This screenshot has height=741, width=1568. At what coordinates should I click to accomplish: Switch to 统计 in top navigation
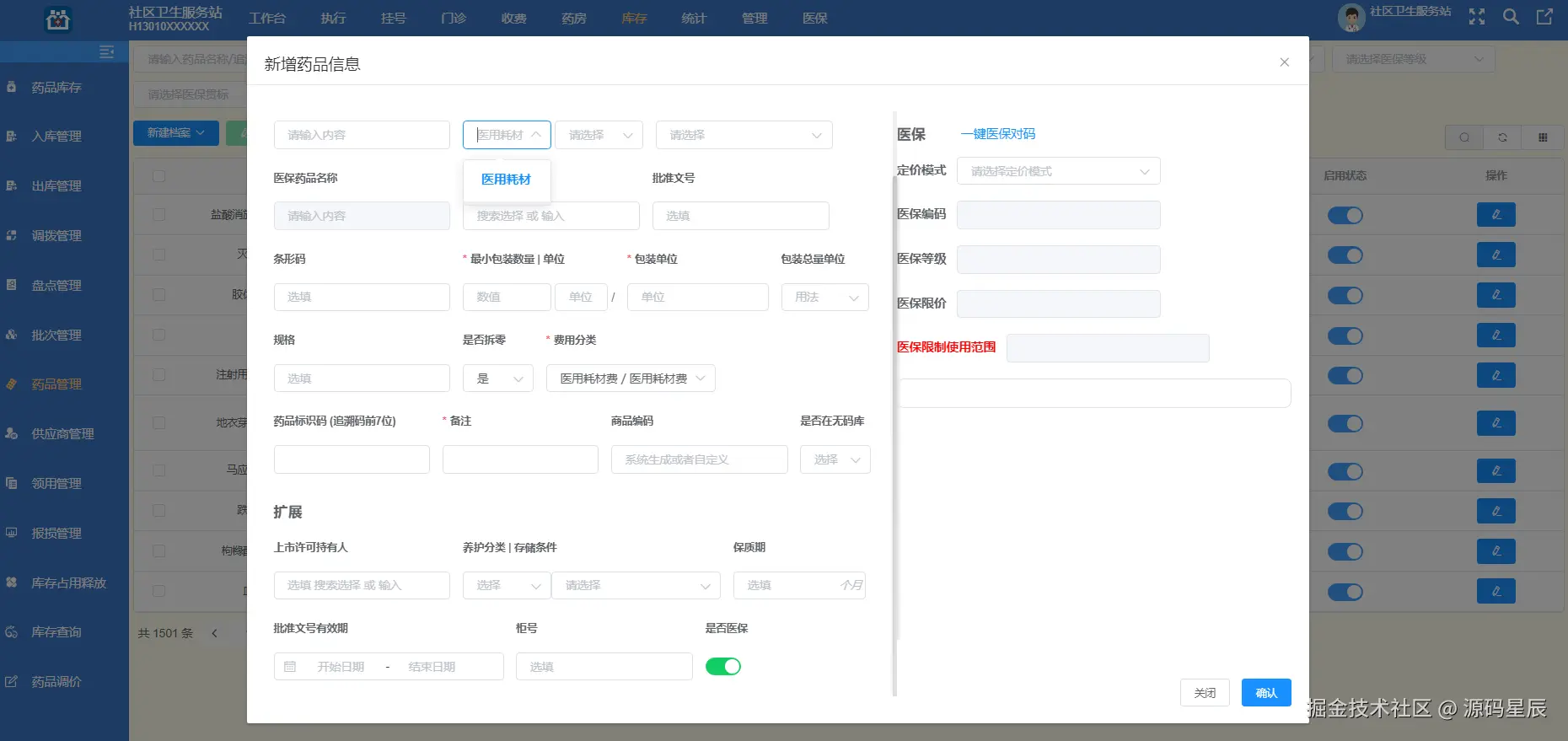tap(694, 18)
